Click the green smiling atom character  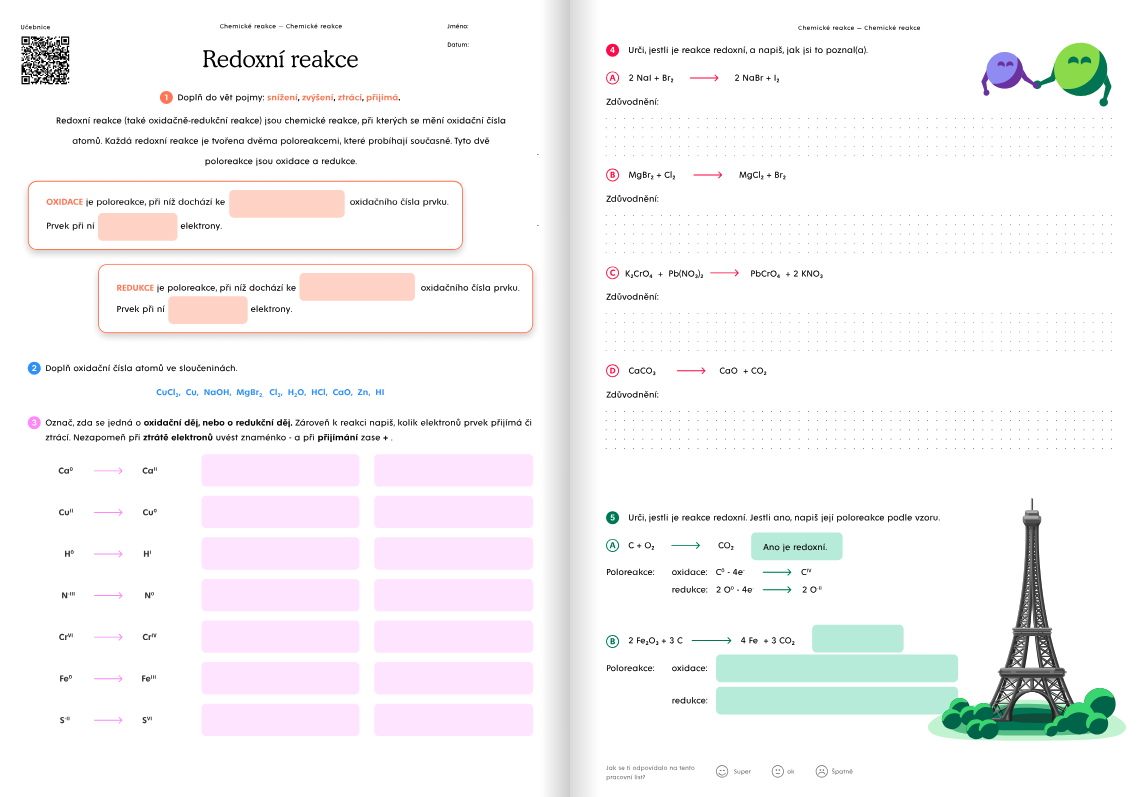coord(1078,72)
